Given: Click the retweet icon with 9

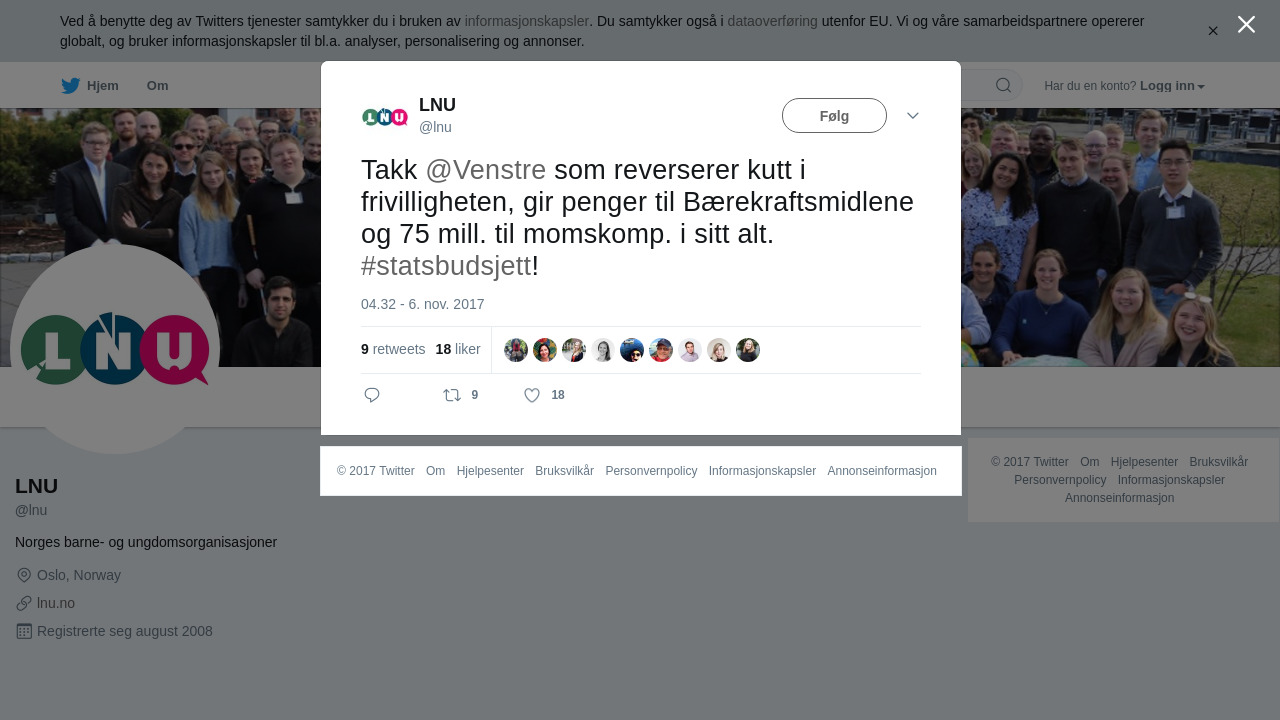Looking at the screenshot, I should tap(452, 395).
